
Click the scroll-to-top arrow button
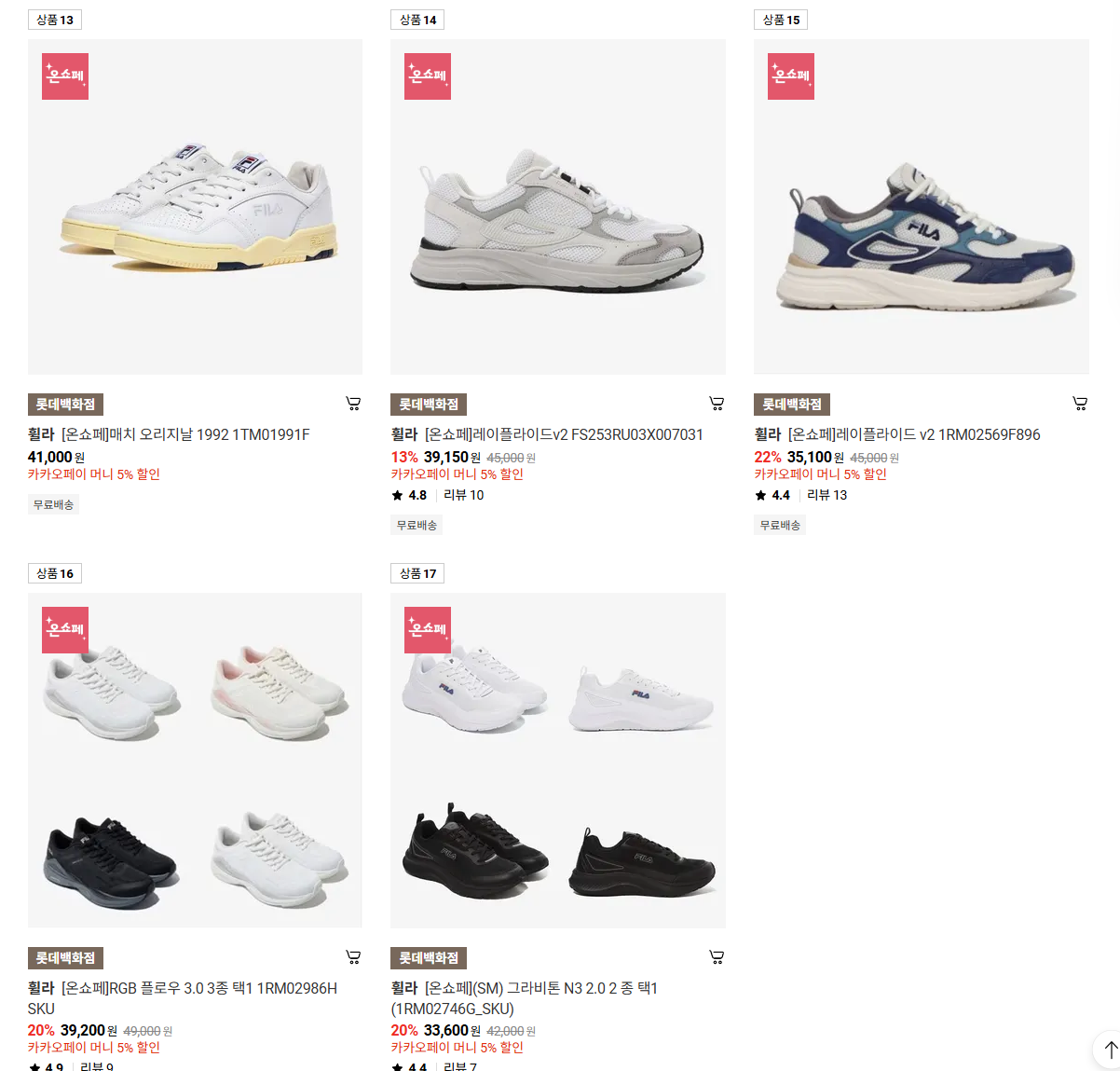click(x=1107, y=1050)
